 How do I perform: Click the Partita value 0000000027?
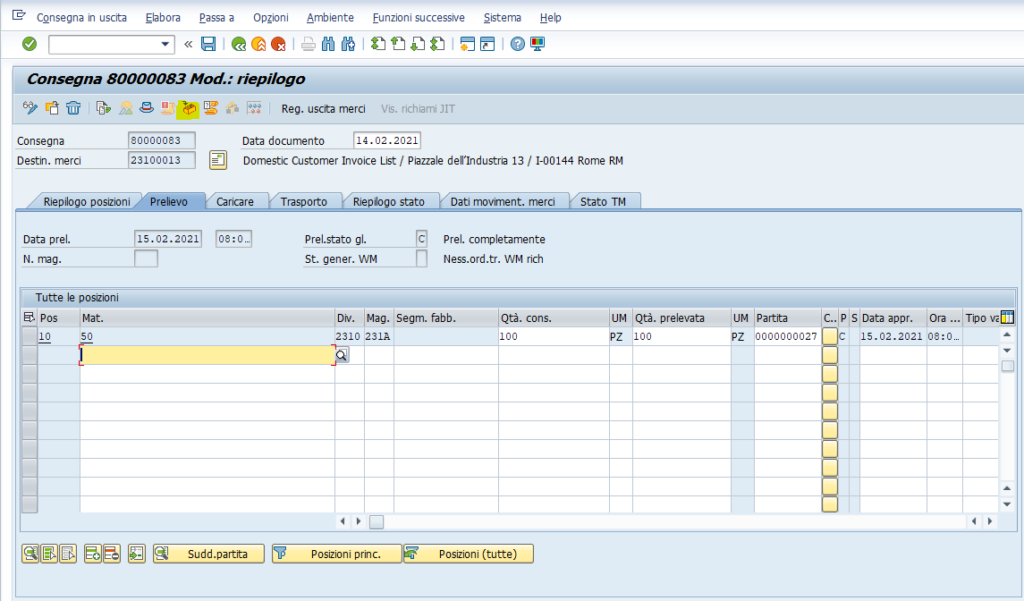(x=786, y=336)
